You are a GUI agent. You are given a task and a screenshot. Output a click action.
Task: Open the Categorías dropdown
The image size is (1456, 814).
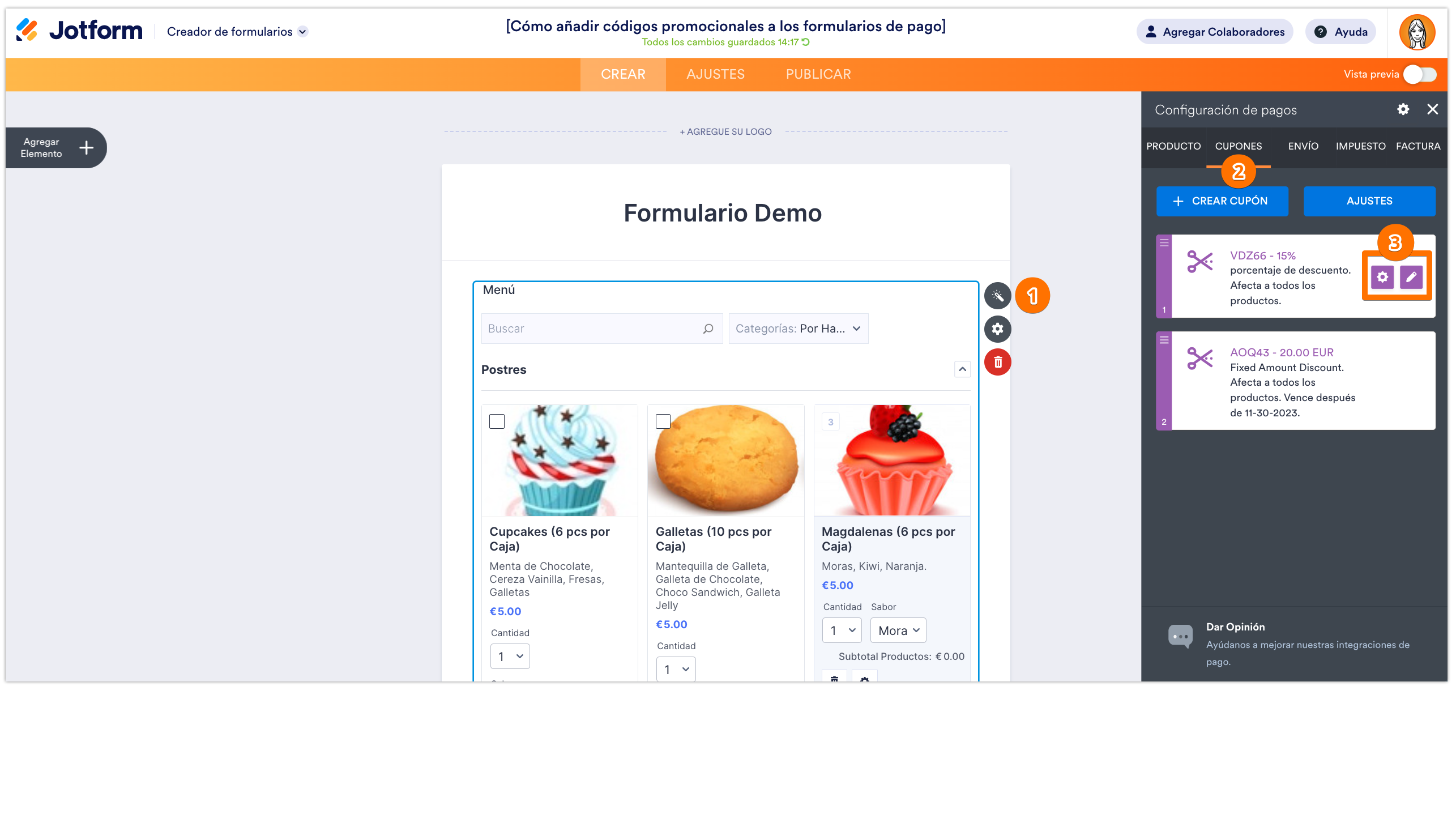(x=798, y=329)
